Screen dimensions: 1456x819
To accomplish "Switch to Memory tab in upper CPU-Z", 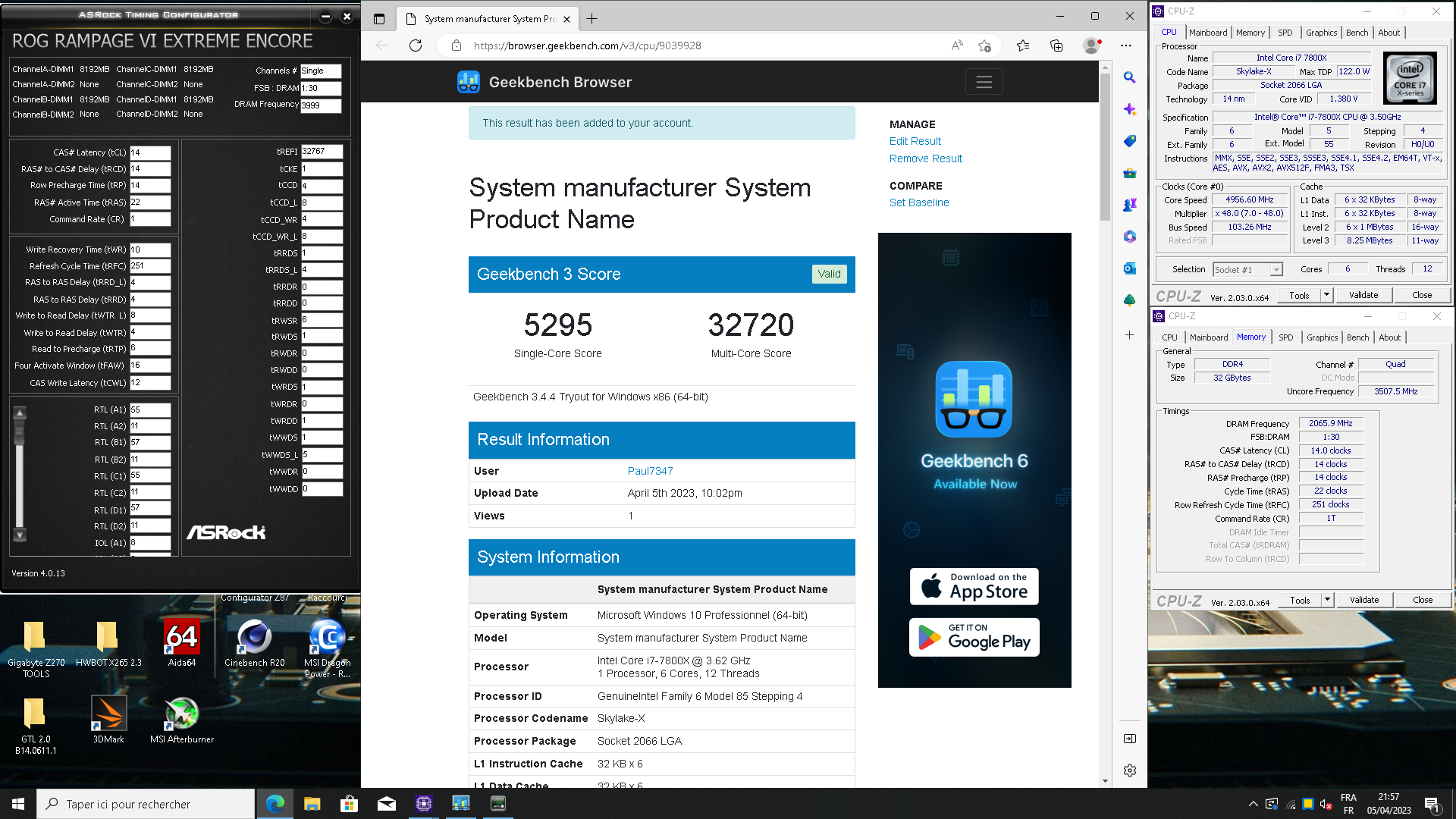I will (1250, 33).
